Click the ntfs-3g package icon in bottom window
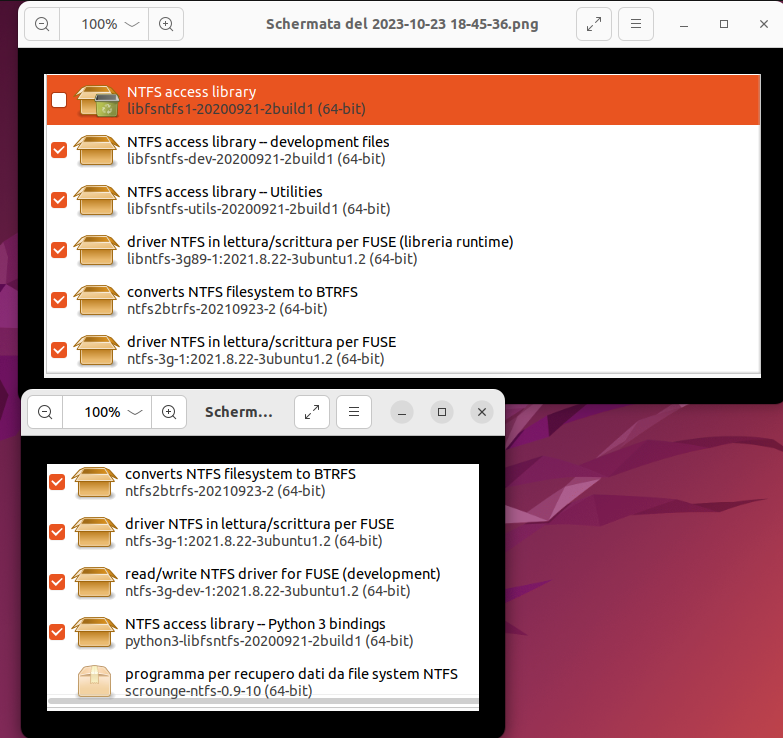This screenshot has width=783, height=738. click(94, 532)
